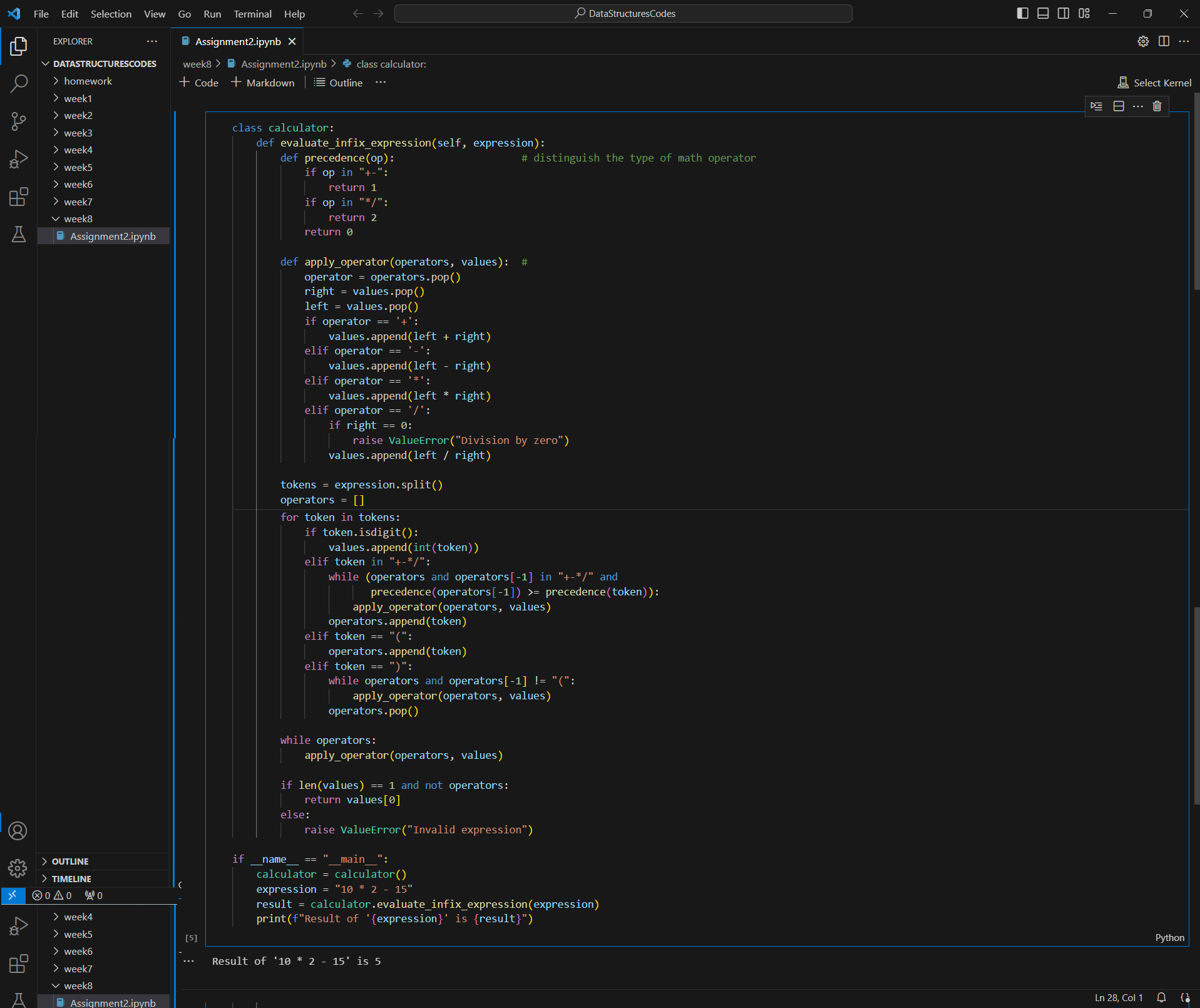
Task: Split the editor to the right
Action: pos(1164,41)
